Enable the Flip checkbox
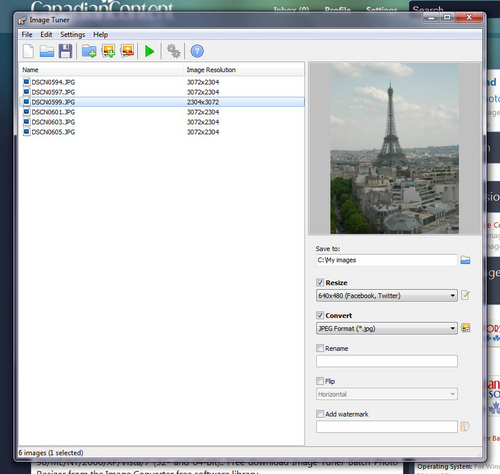Screen dimensions: 500x474 coord(320,381)
